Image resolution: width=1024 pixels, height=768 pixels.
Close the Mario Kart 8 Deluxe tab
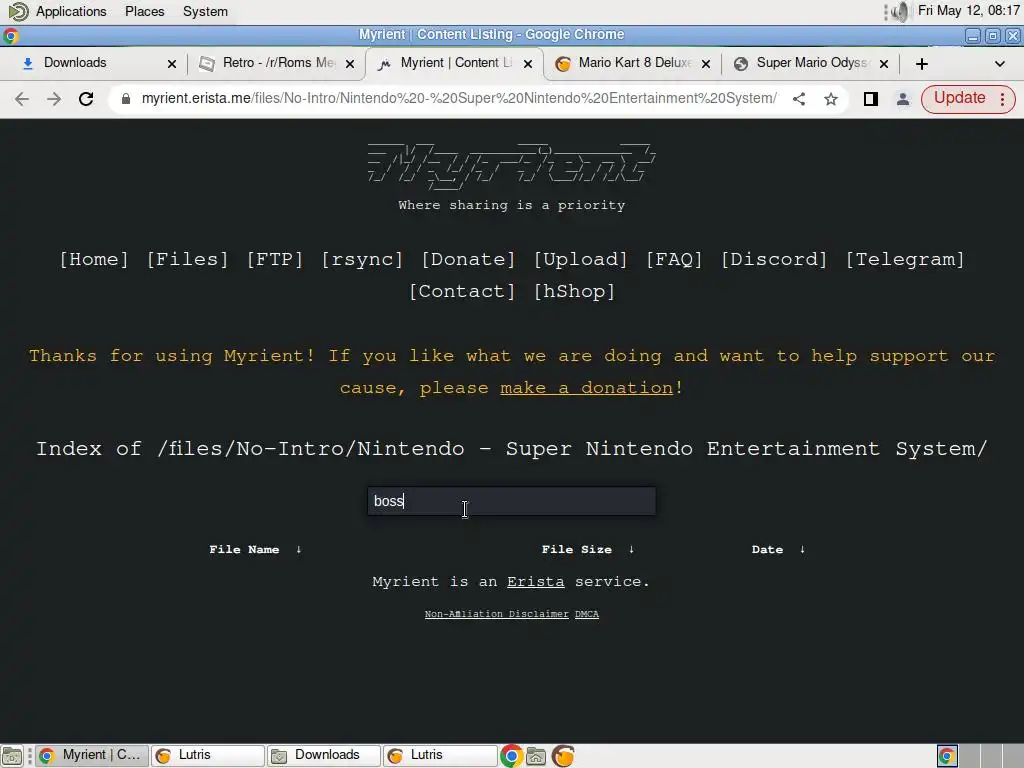[706, 63]
